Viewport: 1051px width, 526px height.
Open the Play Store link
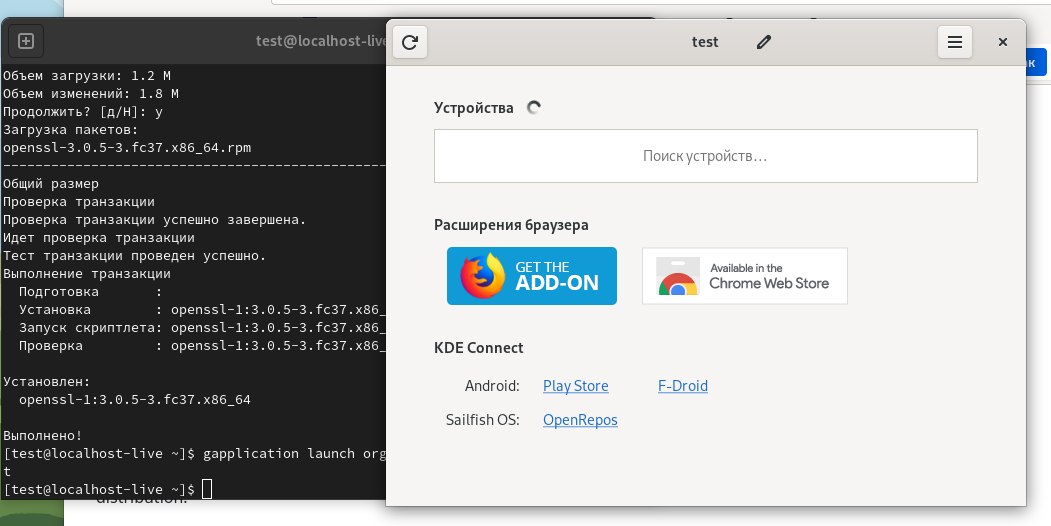click(x=575, y=386)
